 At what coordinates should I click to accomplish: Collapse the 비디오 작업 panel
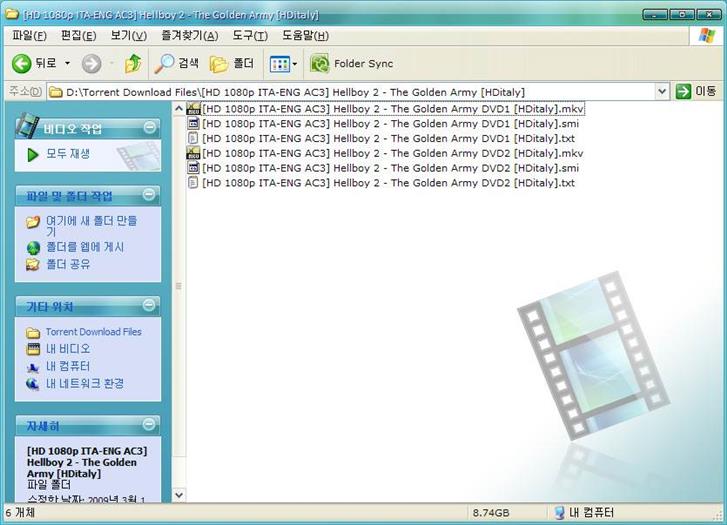(149, 127)
